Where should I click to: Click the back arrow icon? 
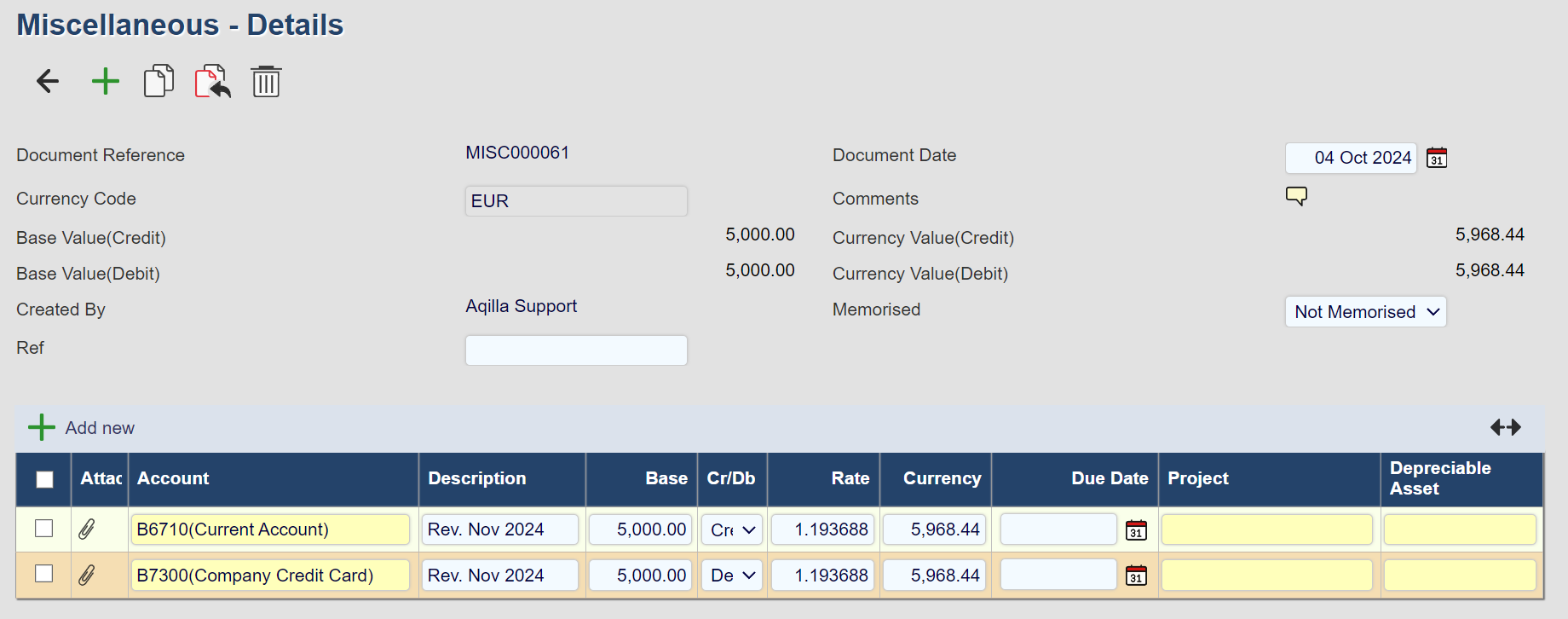48,82
